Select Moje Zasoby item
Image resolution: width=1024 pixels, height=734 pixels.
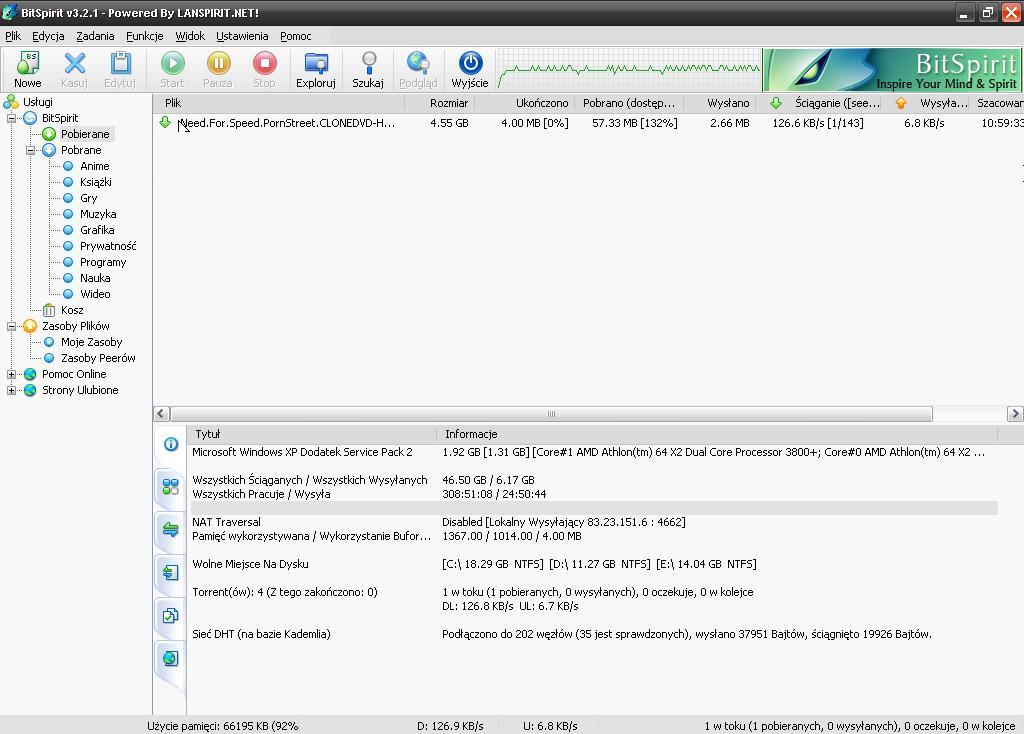tap(91, 342)
